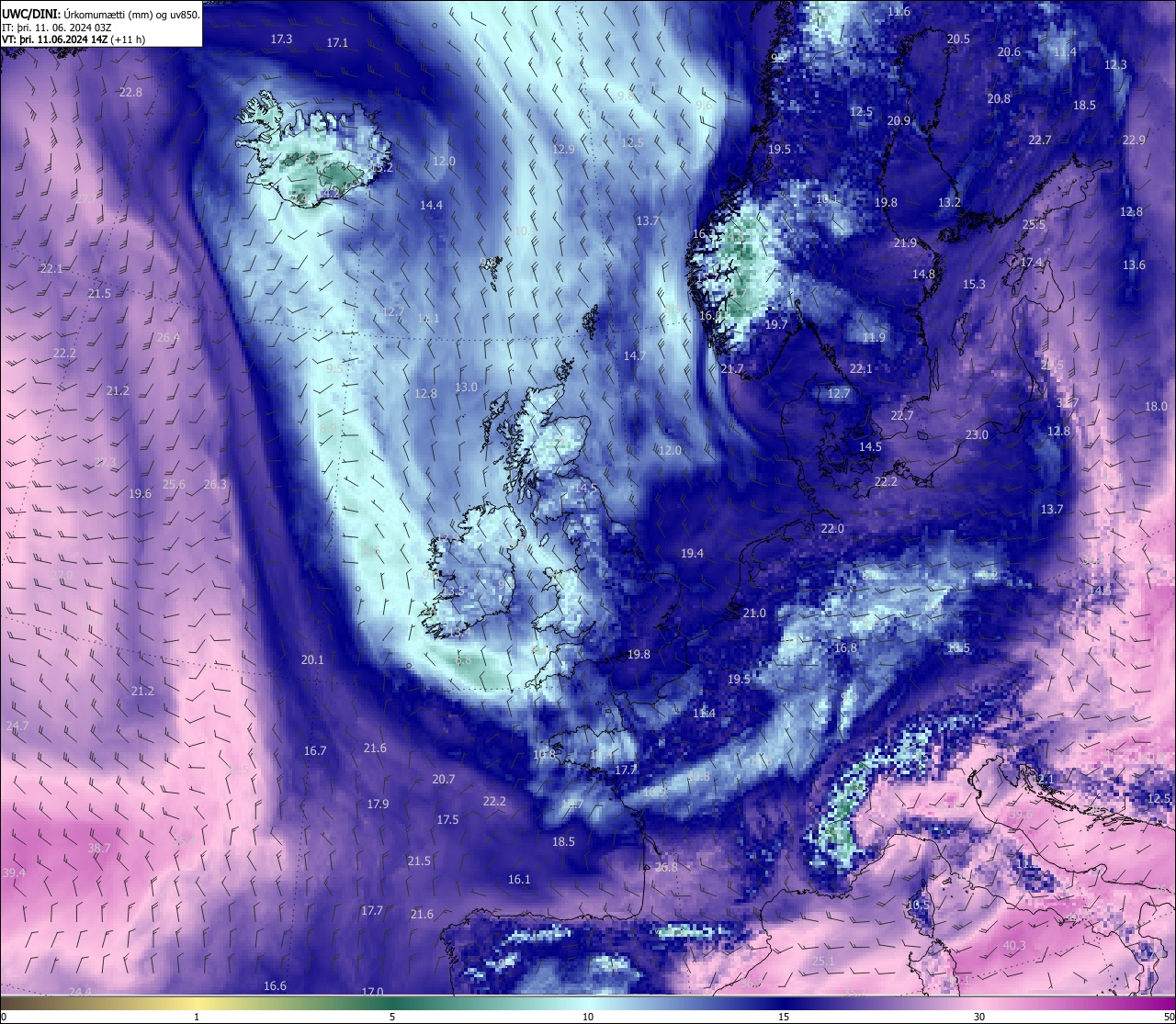Click the 16.7 value over the Atlantic

pyautogui.click(x=315, y=751)
